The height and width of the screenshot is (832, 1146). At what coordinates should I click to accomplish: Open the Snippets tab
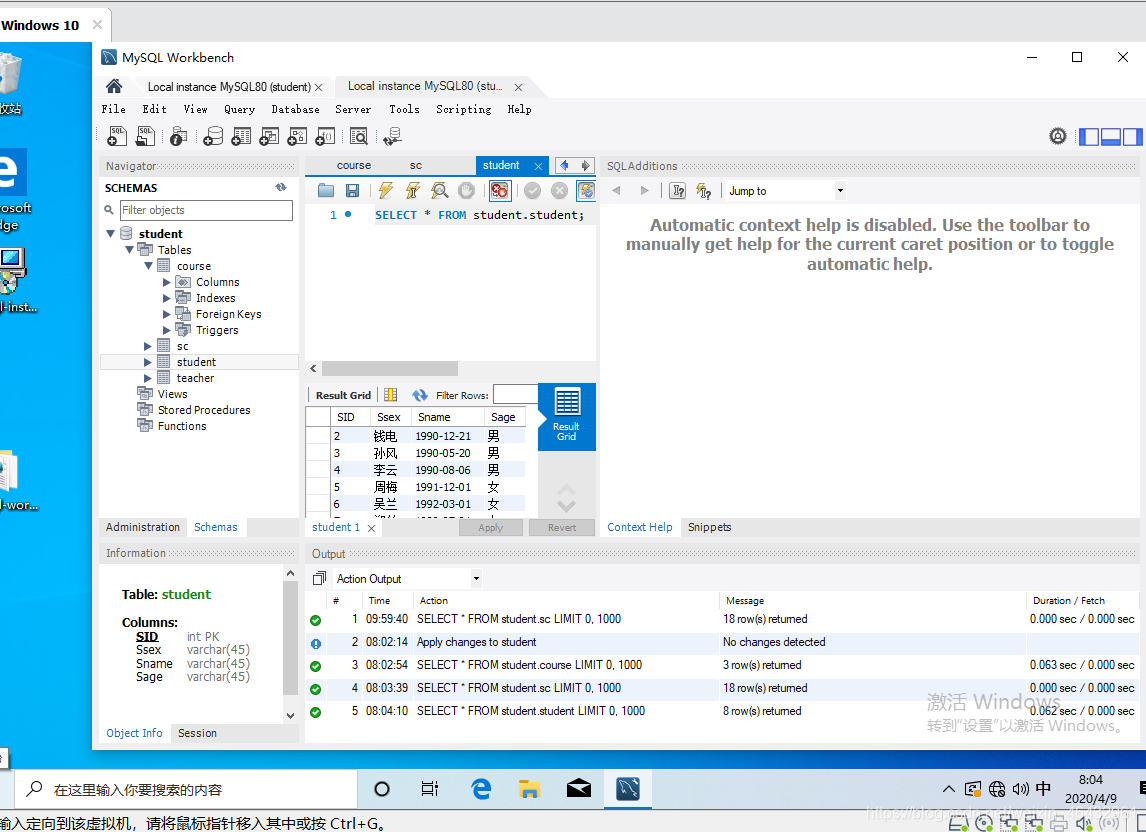point(710,527)
